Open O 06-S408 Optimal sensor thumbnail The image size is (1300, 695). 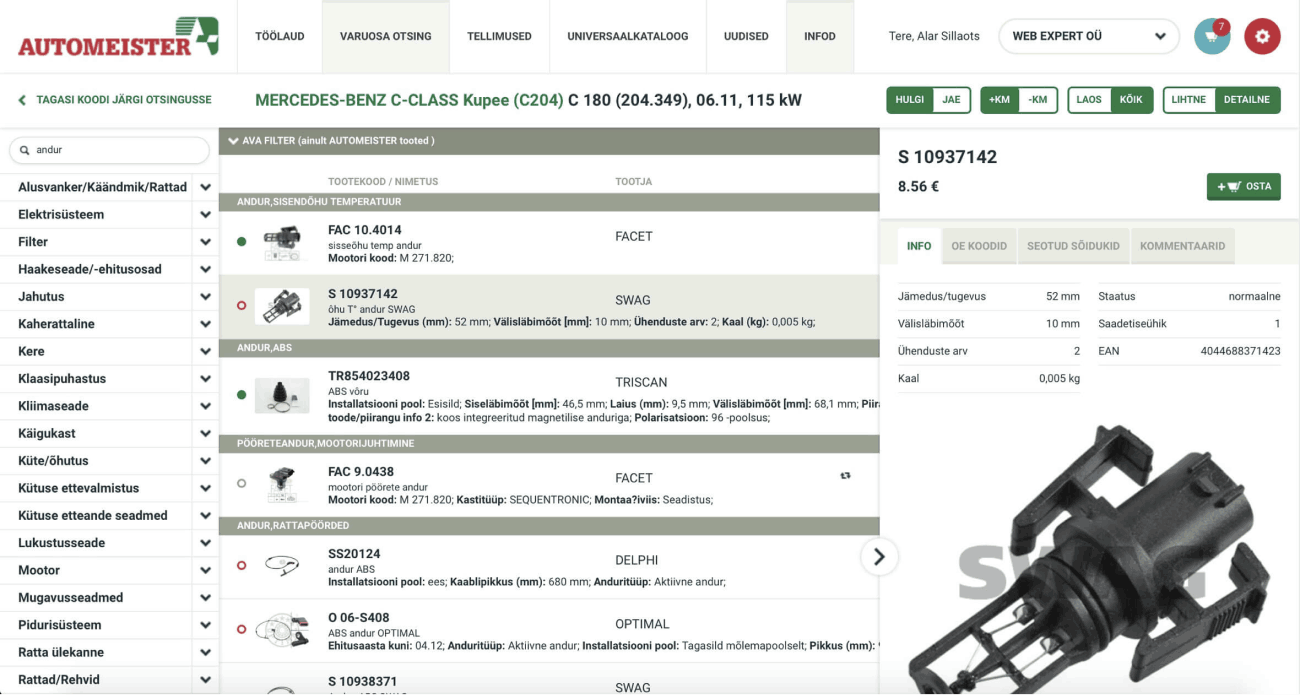[282, 629]
